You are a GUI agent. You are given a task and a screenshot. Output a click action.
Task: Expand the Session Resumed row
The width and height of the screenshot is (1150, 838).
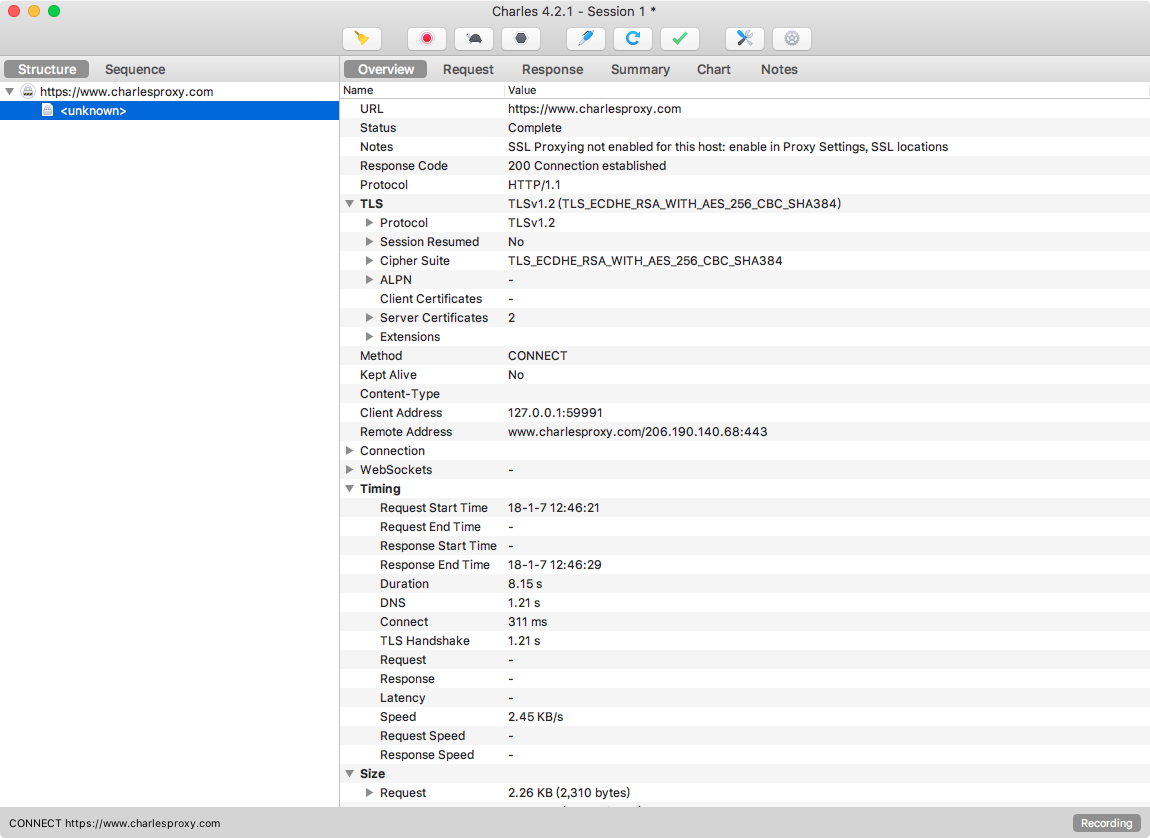pyautogui.click(x=370, y=242)
